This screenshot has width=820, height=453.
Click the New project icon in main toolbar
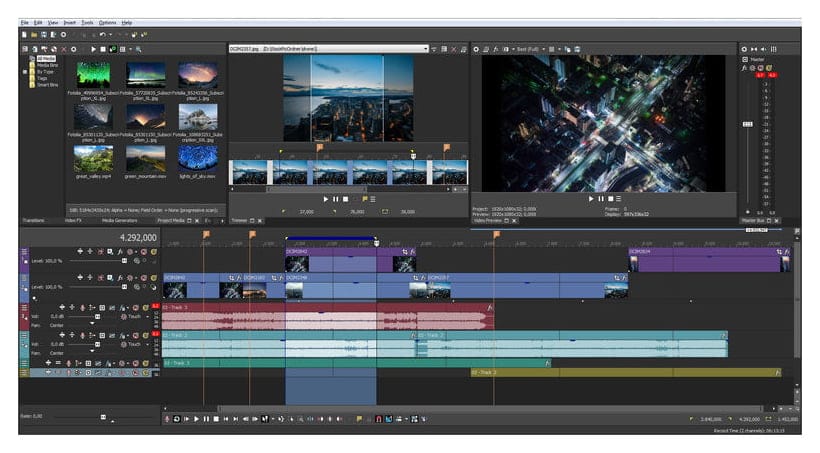click(24, 35)
